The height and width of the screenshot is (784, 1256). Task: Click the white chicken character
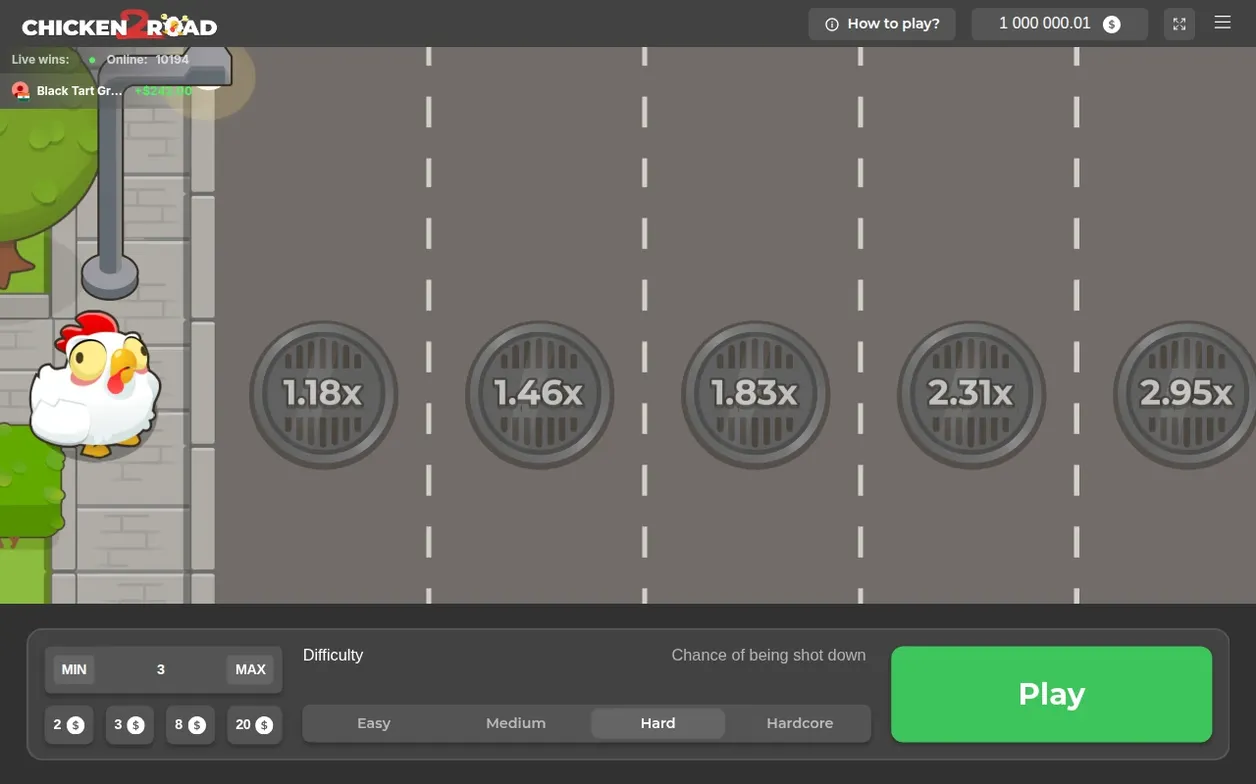click(x=95, y=384)
